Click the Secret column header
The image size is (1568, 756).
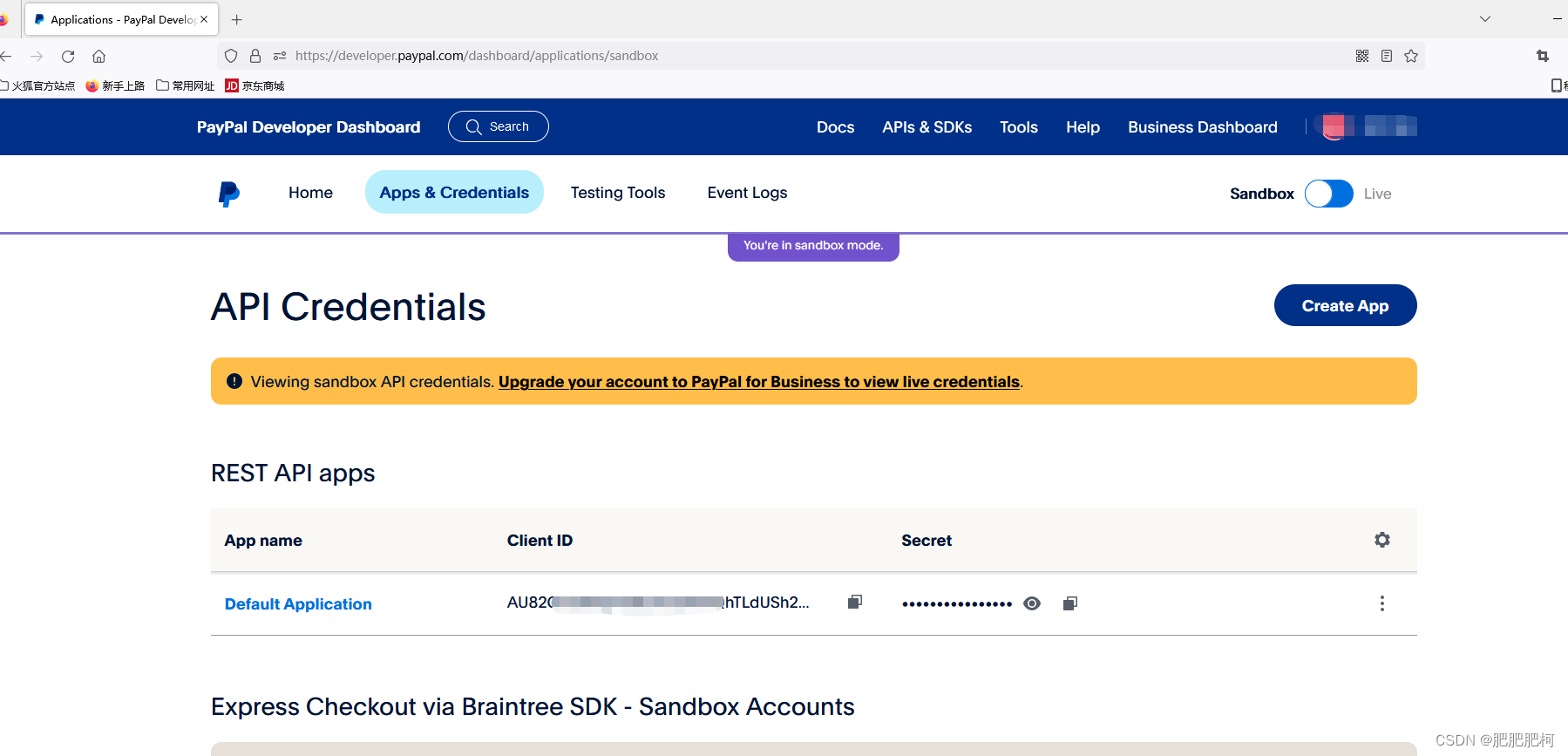[x=927, y=541]
